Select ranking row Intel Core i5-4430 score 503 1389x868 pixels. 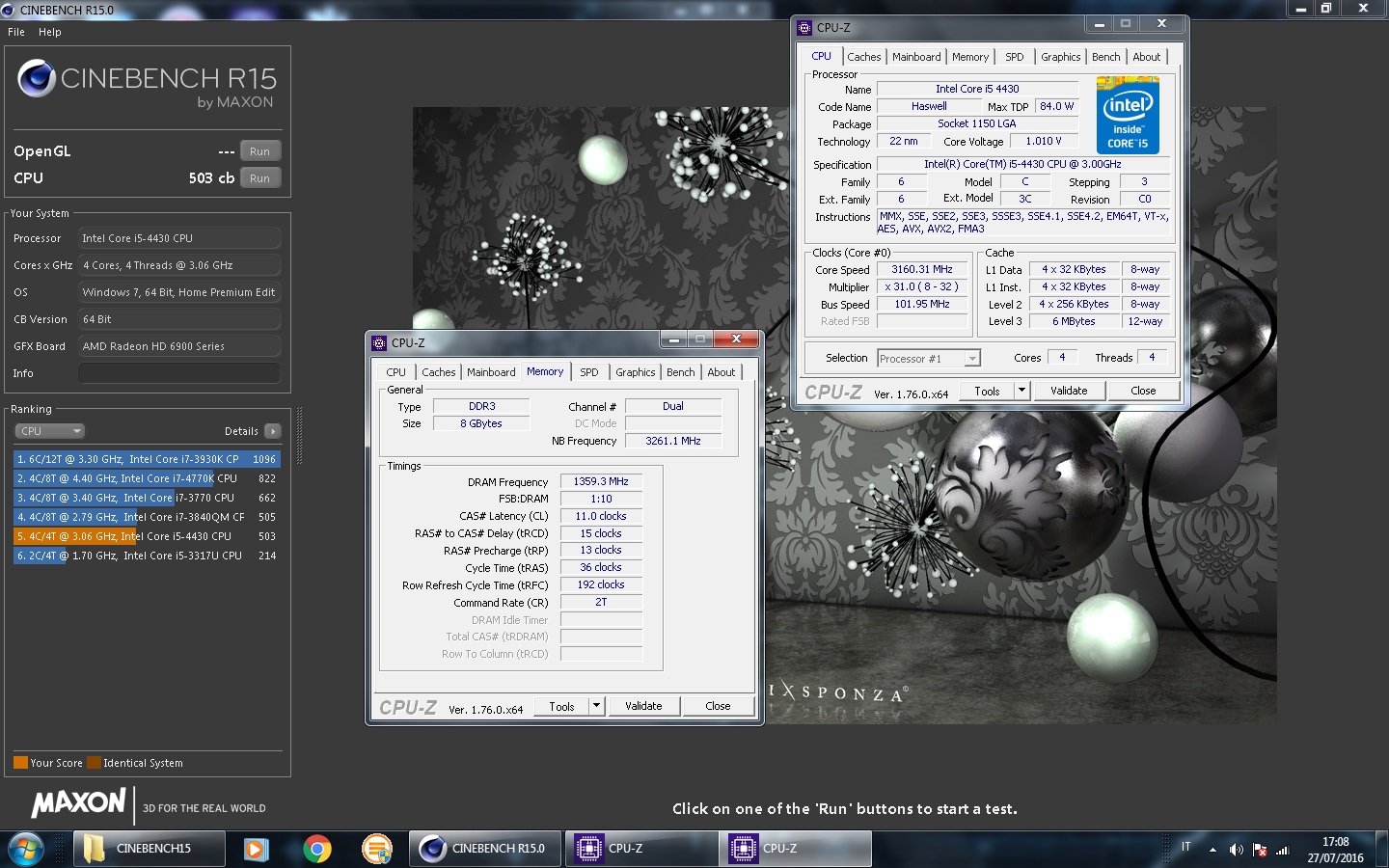[x=147, y=536]
